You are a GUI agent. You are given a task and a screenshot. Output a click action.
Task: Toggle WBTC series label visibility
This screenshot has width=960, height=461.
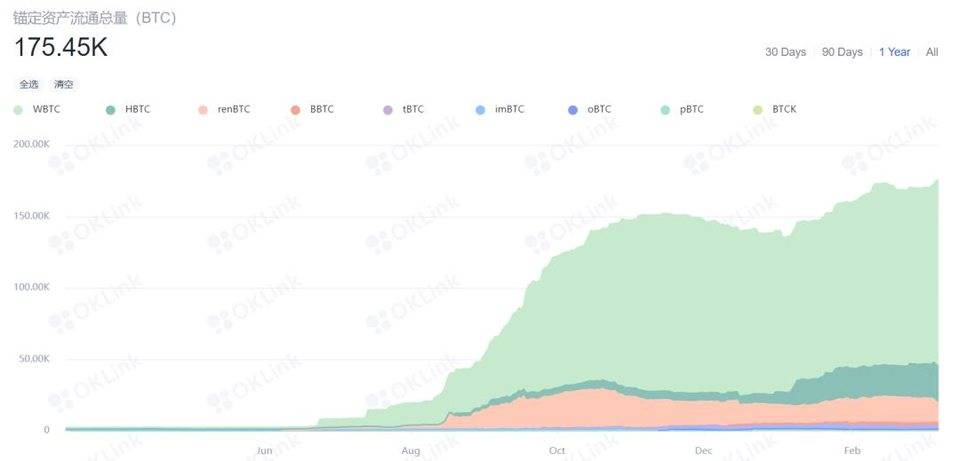(x=46, y=109)
